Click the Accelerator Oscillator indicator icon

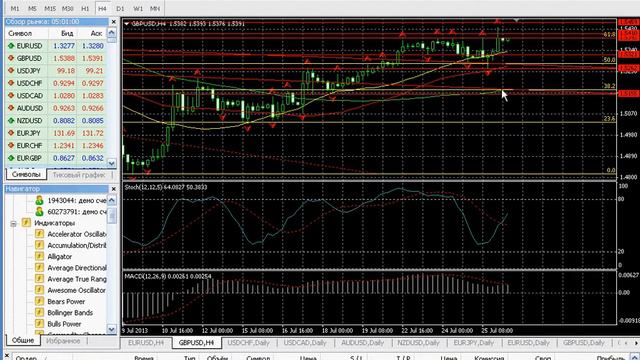39,234
